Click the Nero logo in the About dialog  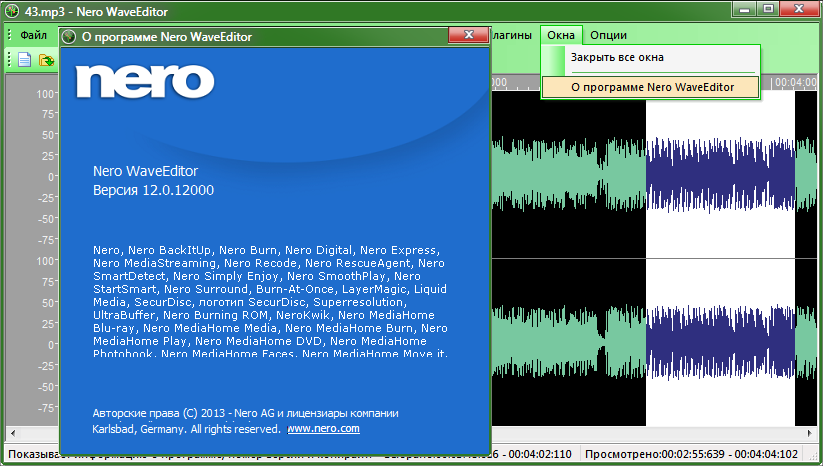145,82
